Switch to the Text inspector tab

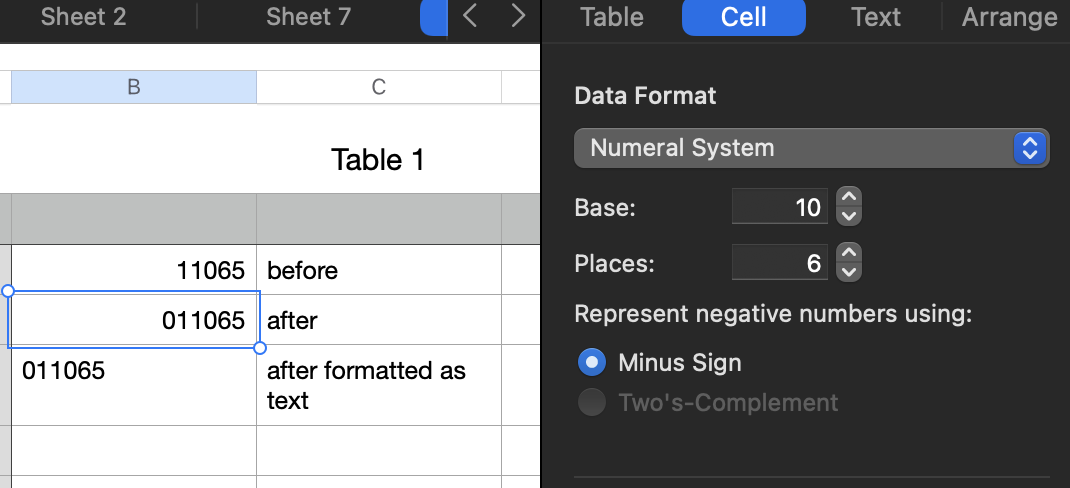876,17
